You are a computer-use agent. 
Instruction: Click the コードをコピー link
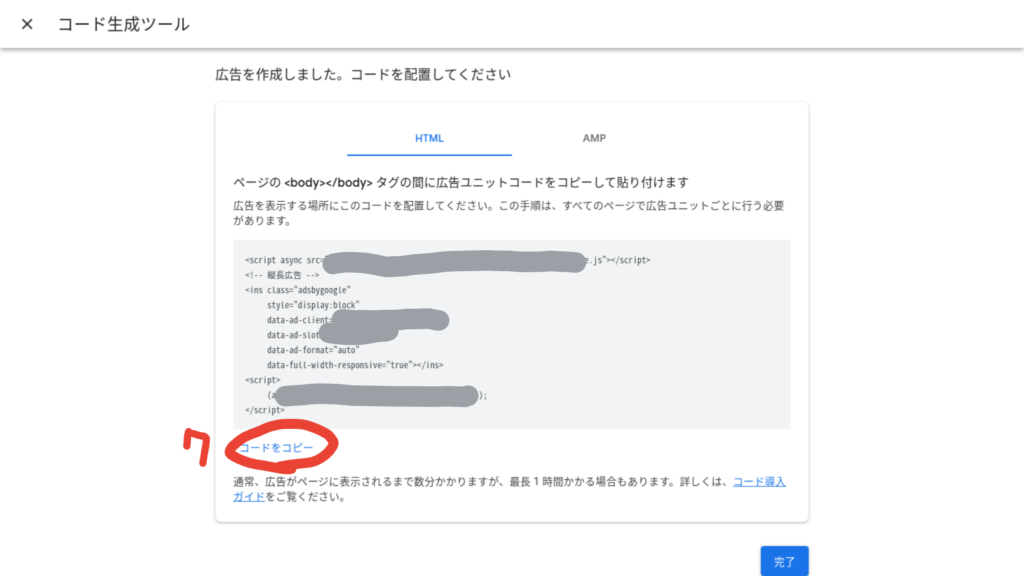[276, 448]
